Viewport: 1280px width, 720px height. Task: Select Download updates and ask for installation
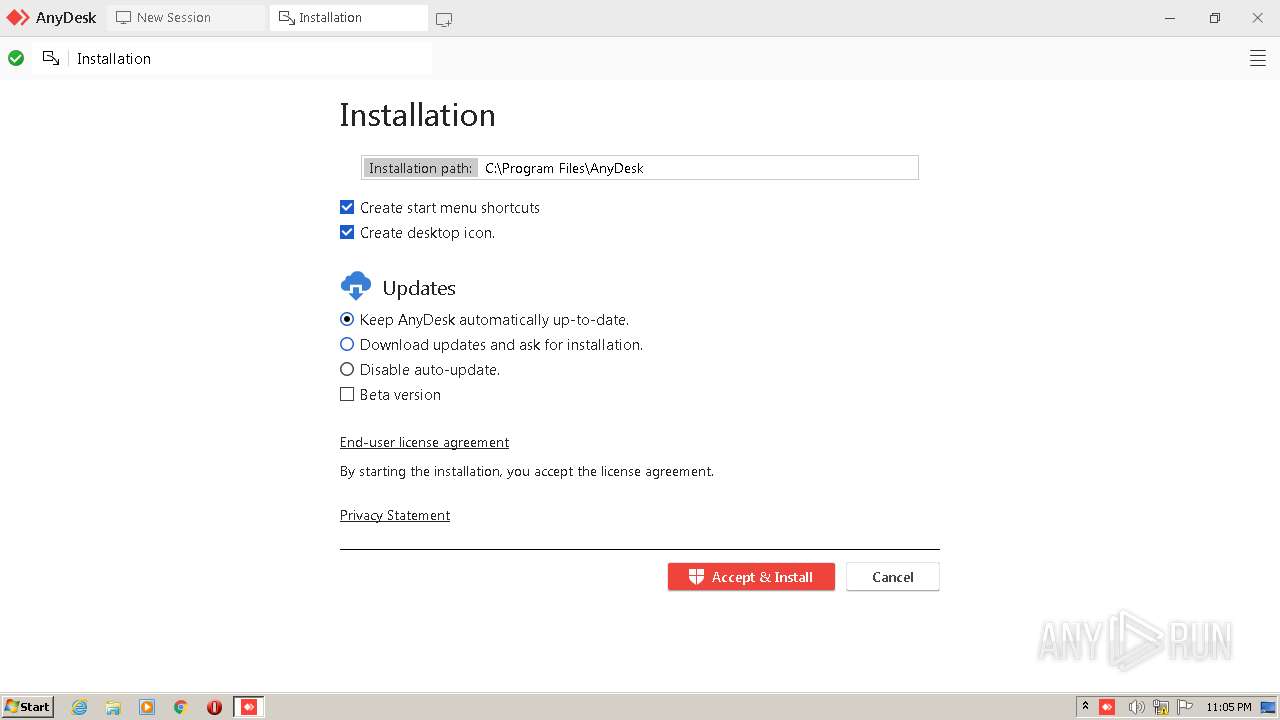click(347, 344)
